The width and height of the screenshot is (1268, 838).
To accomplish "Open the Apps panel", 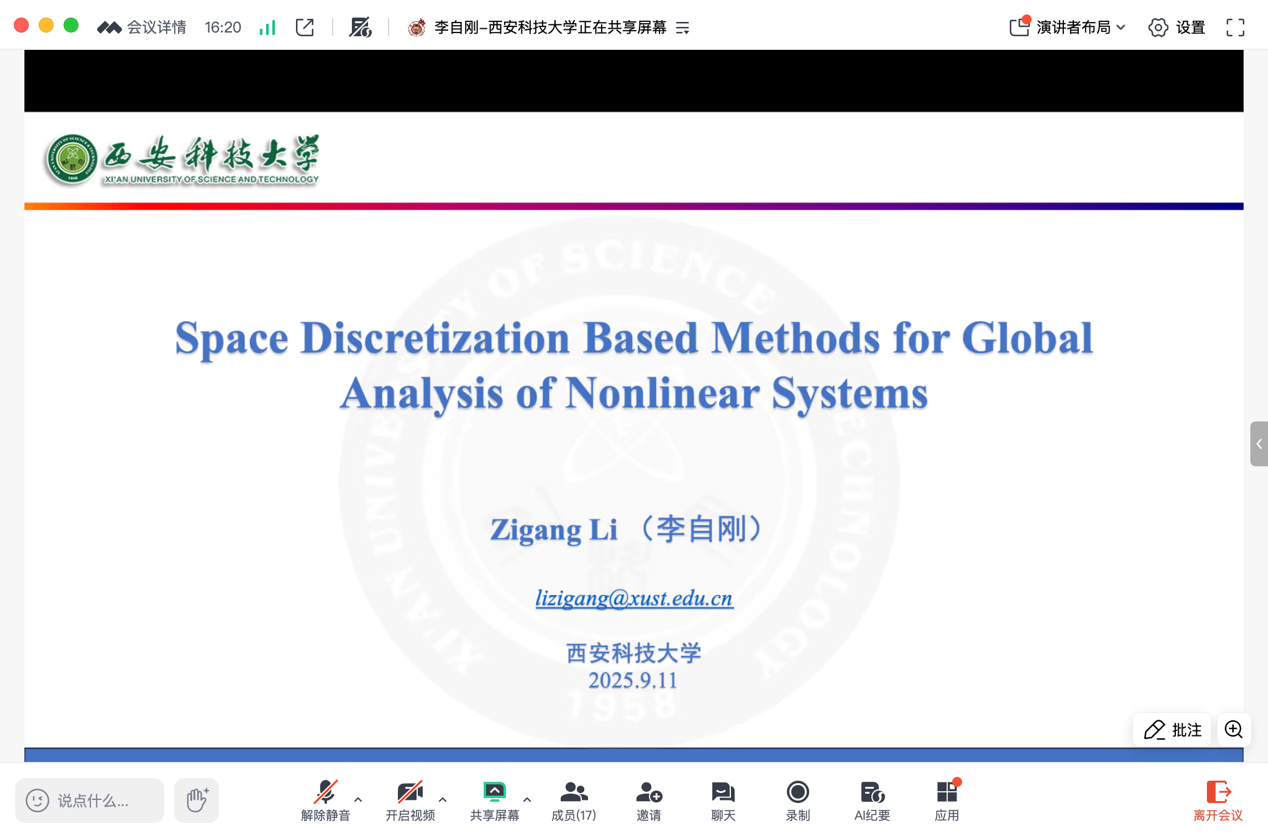I will point(947,801).
